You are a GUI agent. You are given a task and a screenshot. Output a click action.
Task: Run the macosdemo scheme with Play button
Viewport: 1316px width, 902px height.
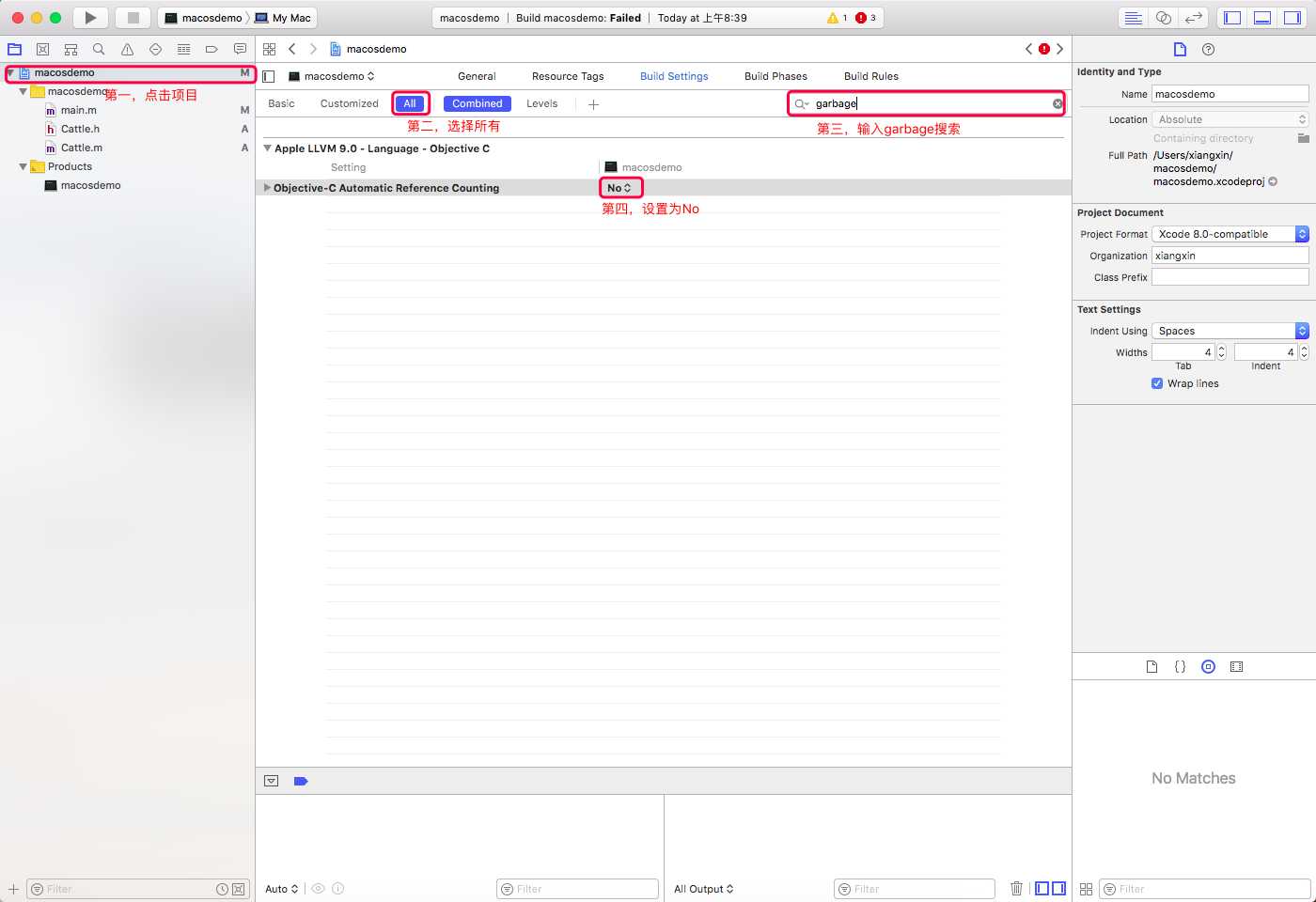90,18
